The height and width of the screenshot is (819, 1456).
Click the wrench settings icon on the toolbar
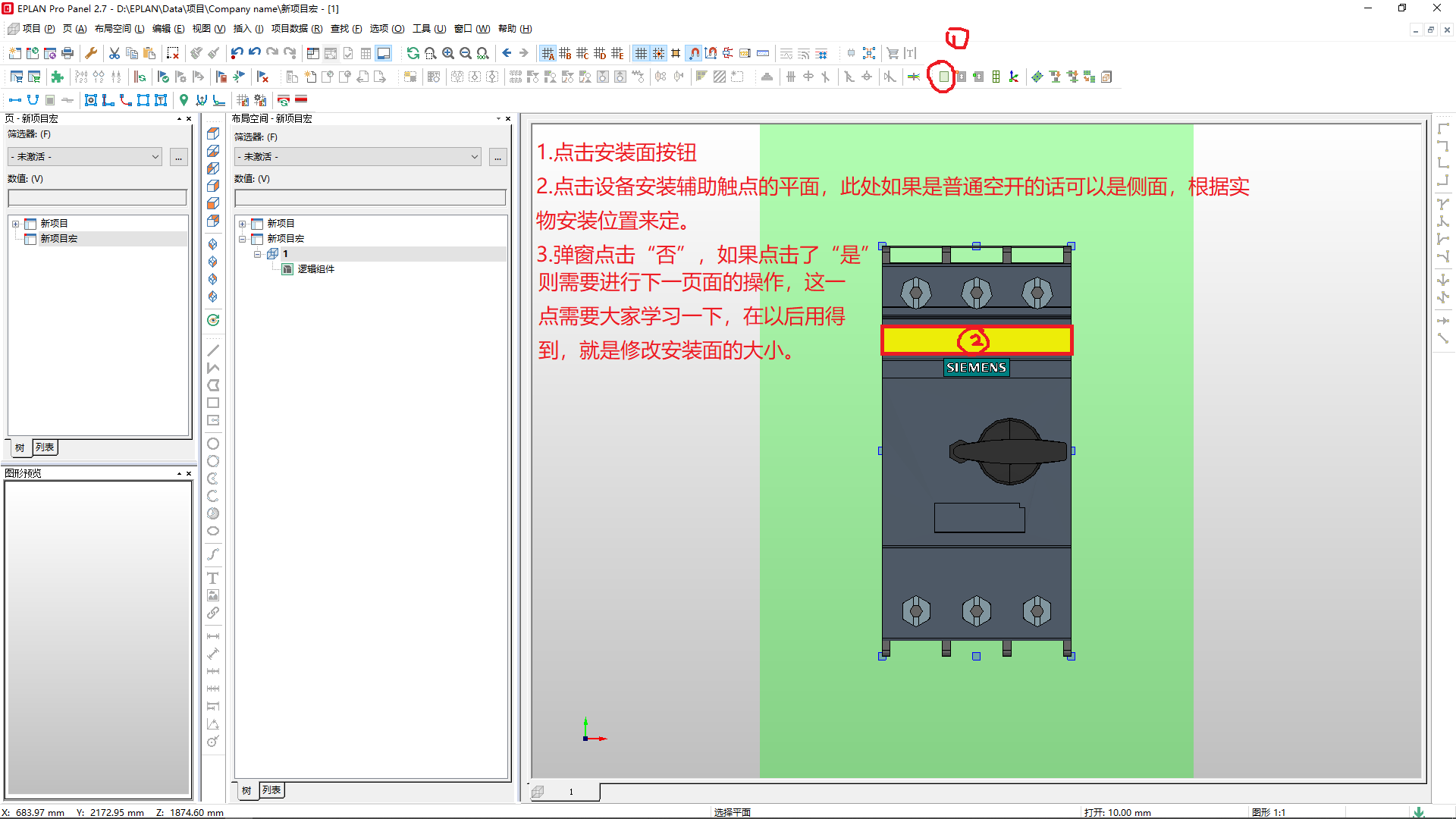click(91, 53)
